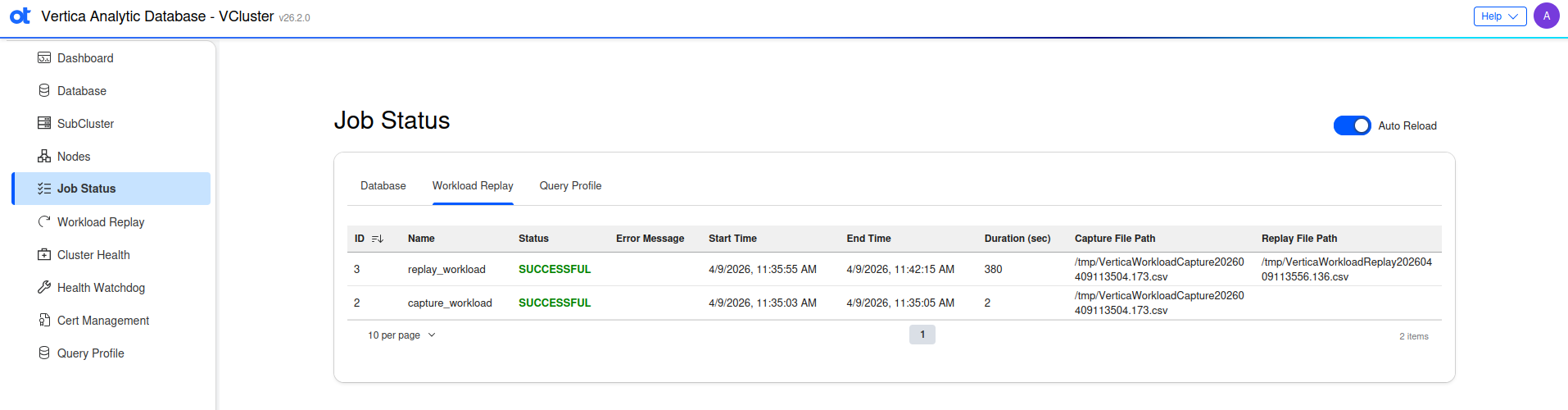This screenshot has width=1568, height=410.
Task: Click the Name column header
Action: click(x=421, y=239)
